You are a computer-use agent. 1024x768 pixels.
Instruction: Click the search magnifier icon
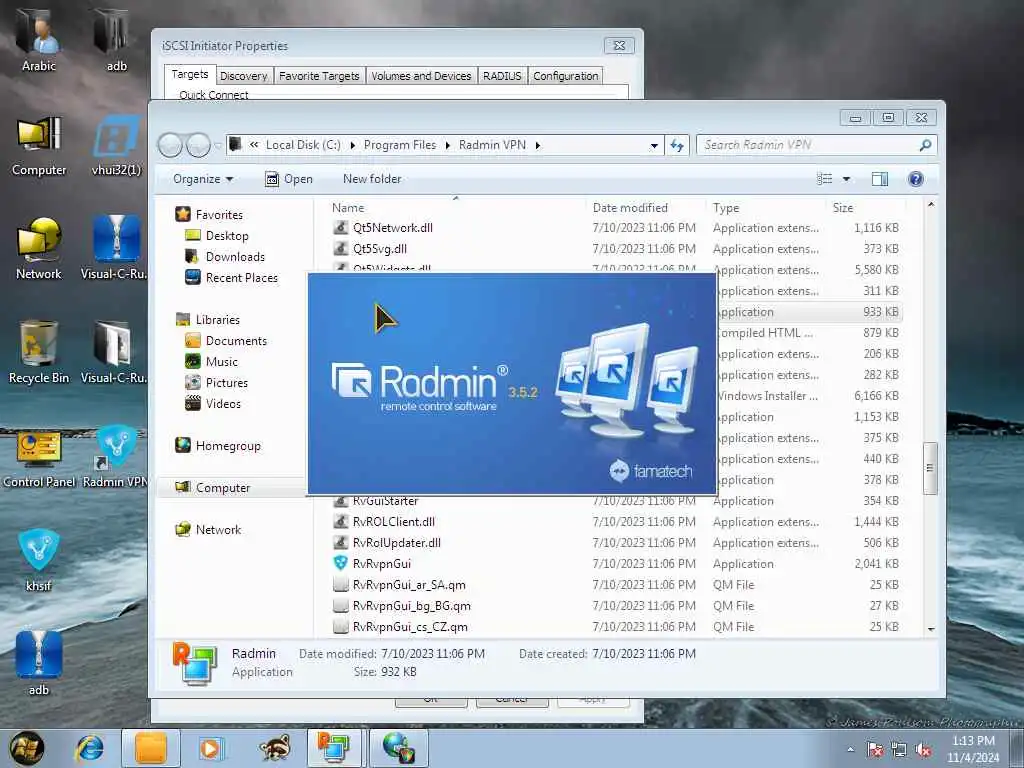925,145
